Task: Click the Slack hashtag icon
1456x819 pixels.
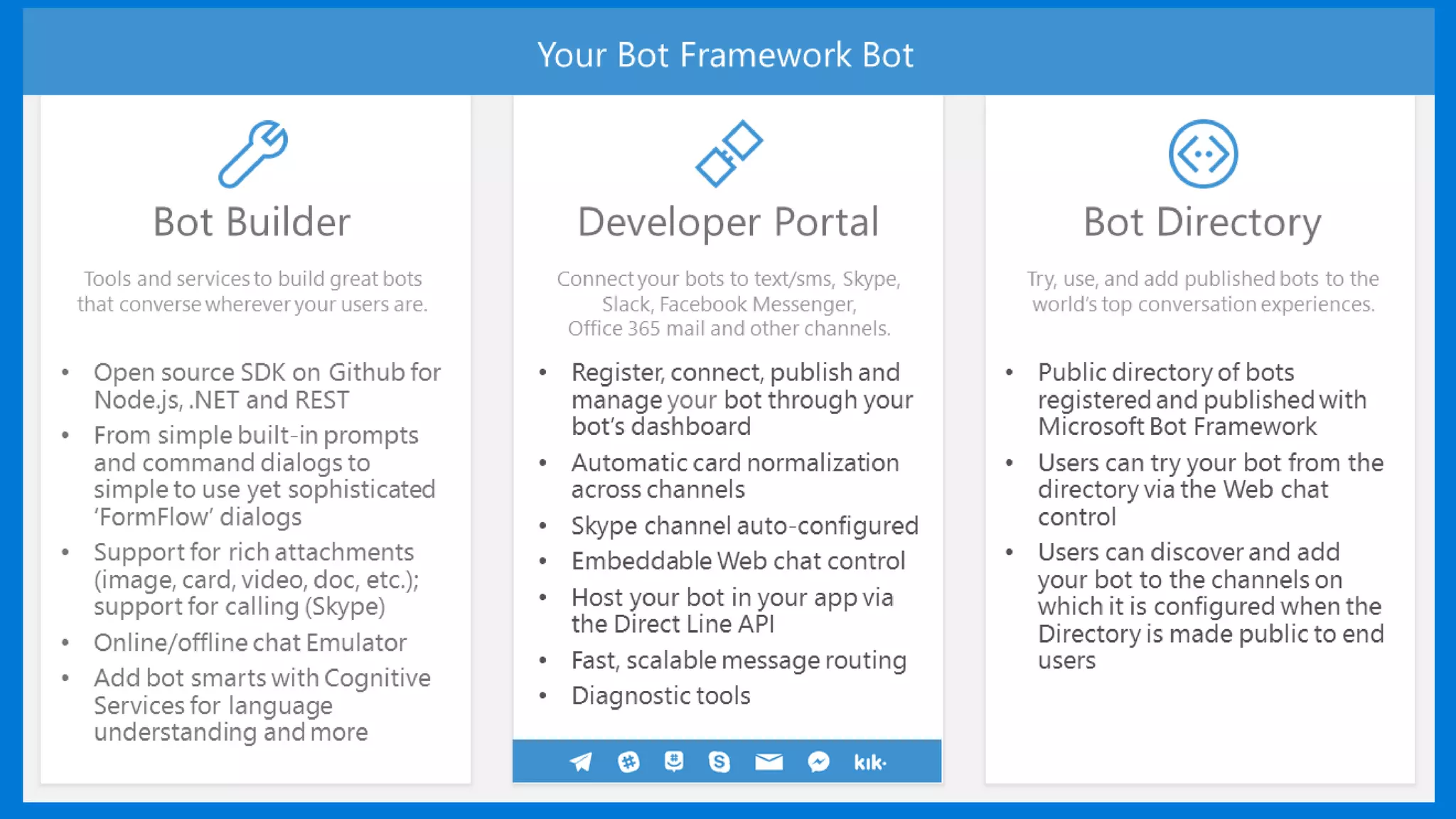Action: coord(628,762)
